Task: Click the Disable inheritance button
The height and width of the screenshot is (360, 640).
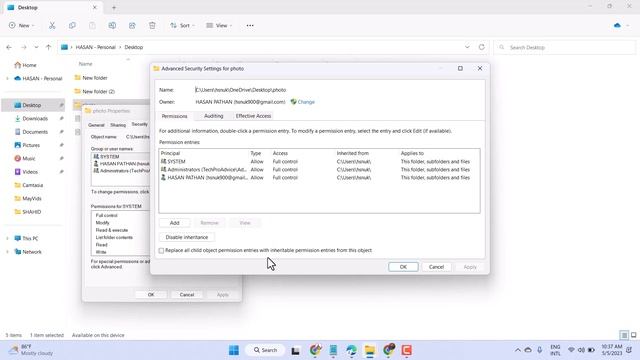Action: click(187, 237)
